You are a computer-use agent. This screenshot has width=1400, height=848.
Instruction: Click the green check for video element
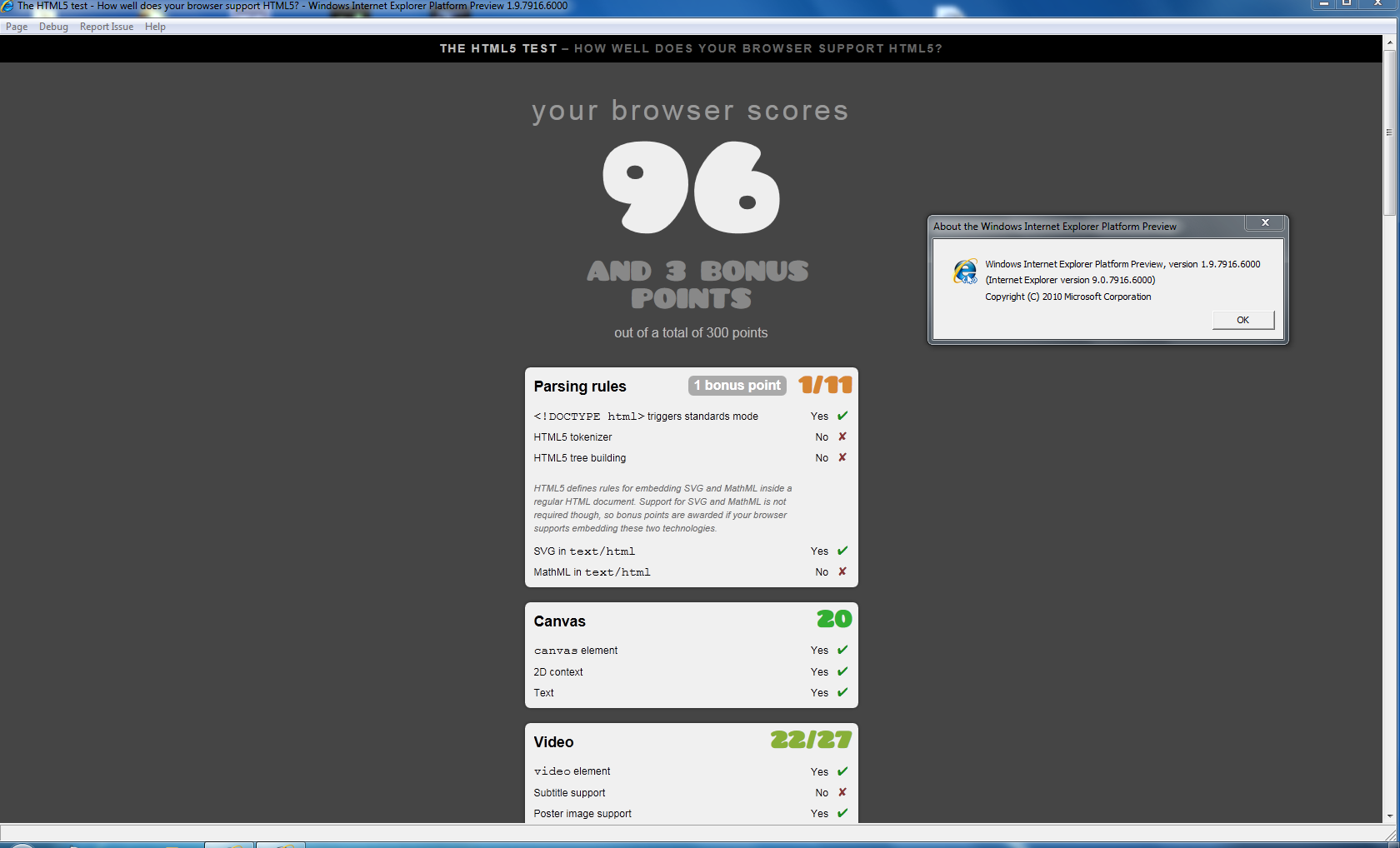(x=842, y=771)
